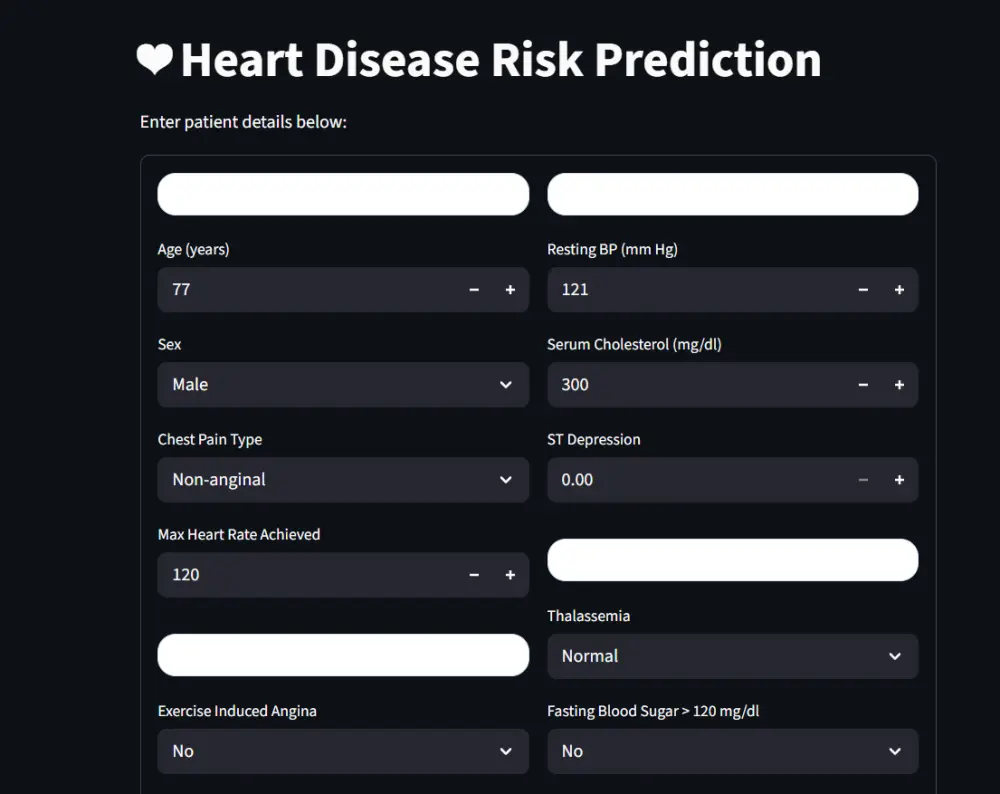Increase Age using the plus stepper
This screenshot has height=794, width=1000.
click(x=510, y=290)
